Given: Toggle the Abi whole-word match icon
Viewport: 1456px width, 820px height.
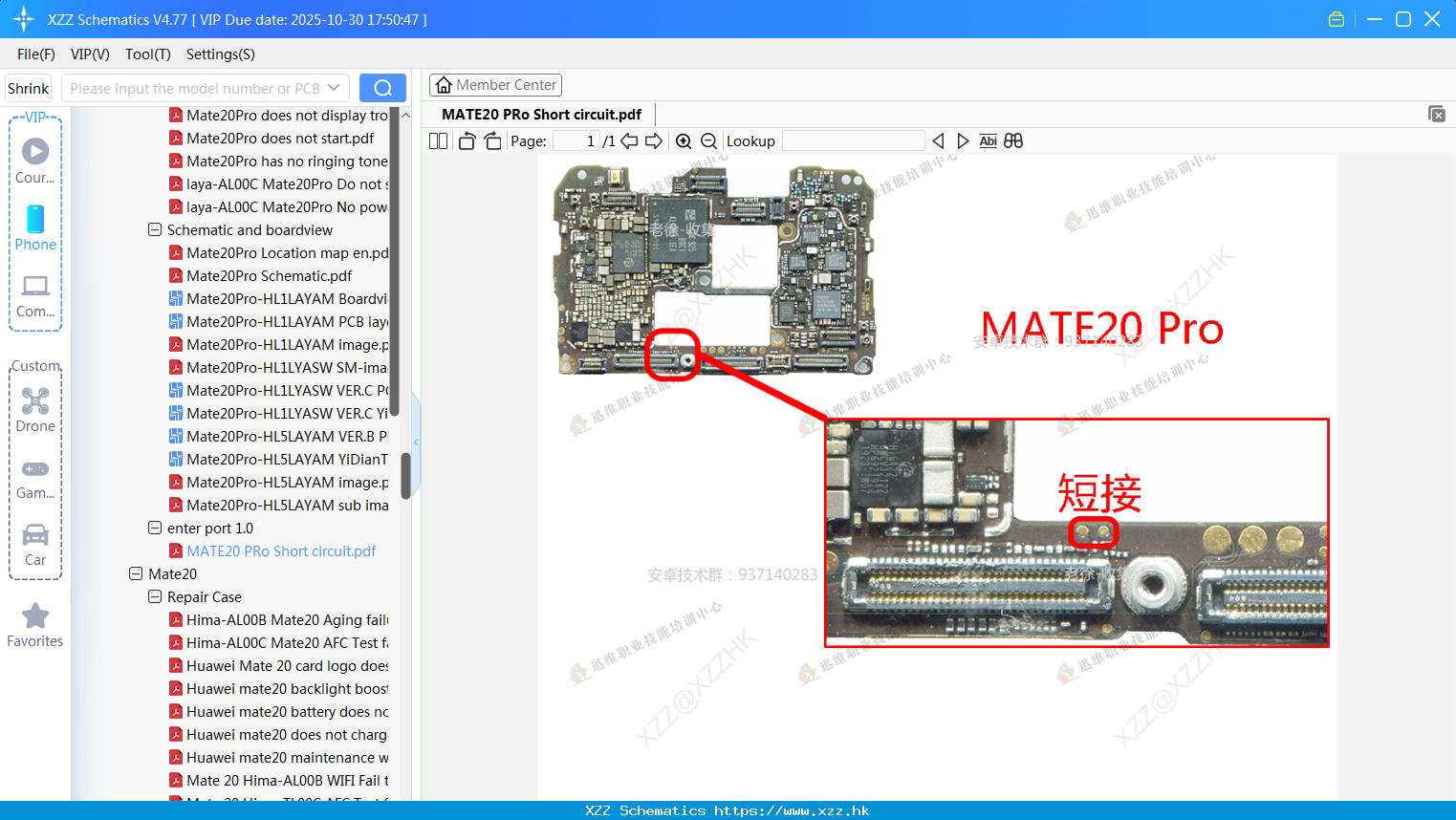Looking at the screenshot, I should point(988,141).
